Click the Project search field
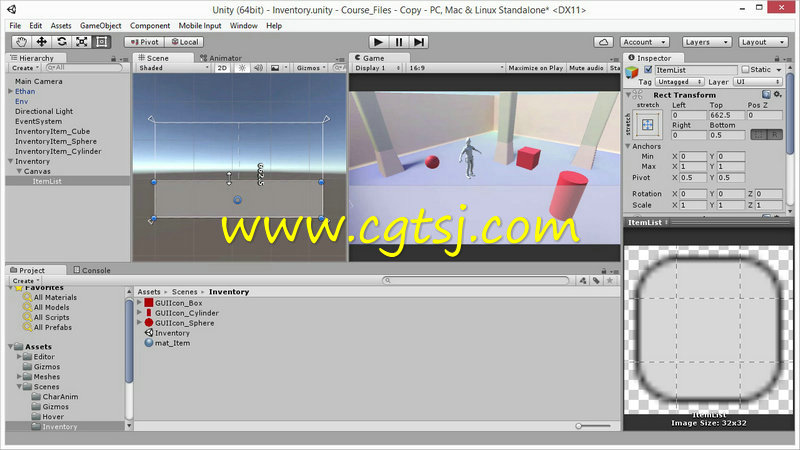The width and height of the screenshot is (800, 450). [x=476, y=281]
